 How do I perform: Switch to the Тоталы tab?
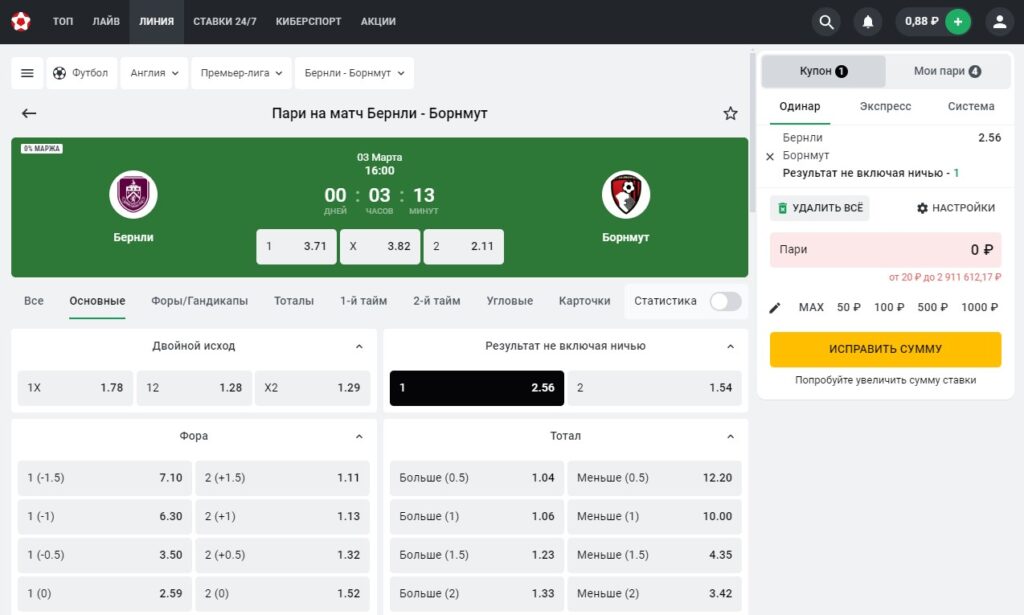[294, 301]
